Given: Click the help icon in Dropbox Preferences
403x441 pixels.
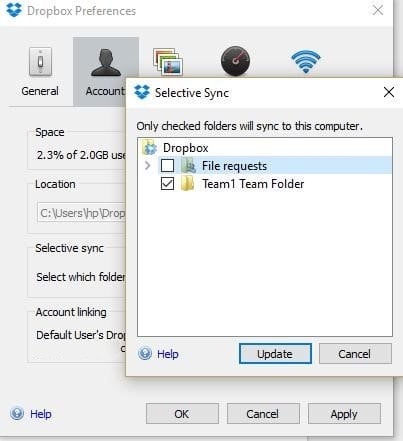Looking at the screenshot, I should pos(17,414).
